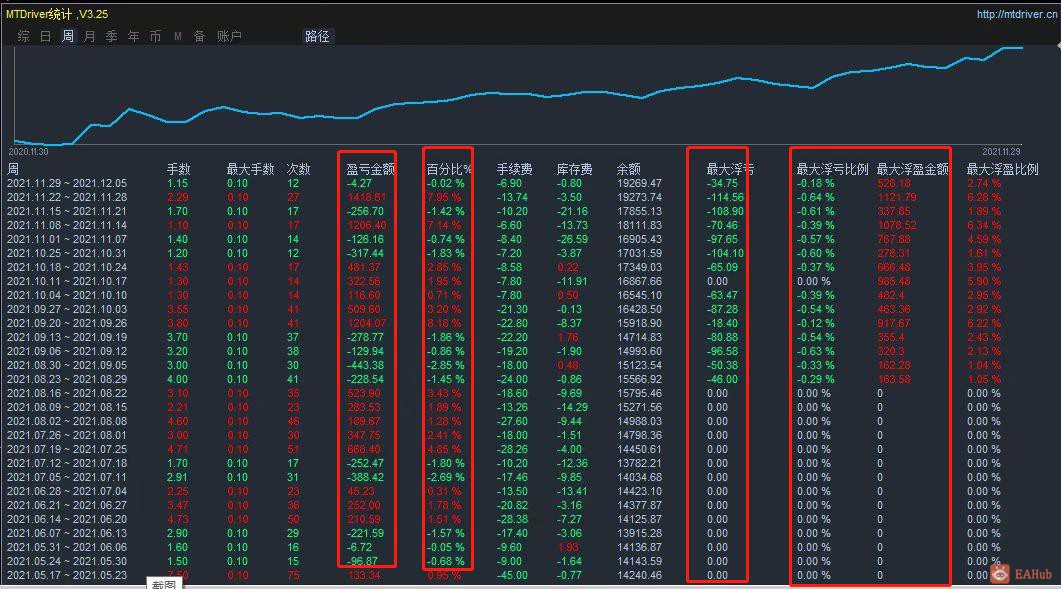
Task: Click the 百分比% column header
Action: click(x=449, y=169)
